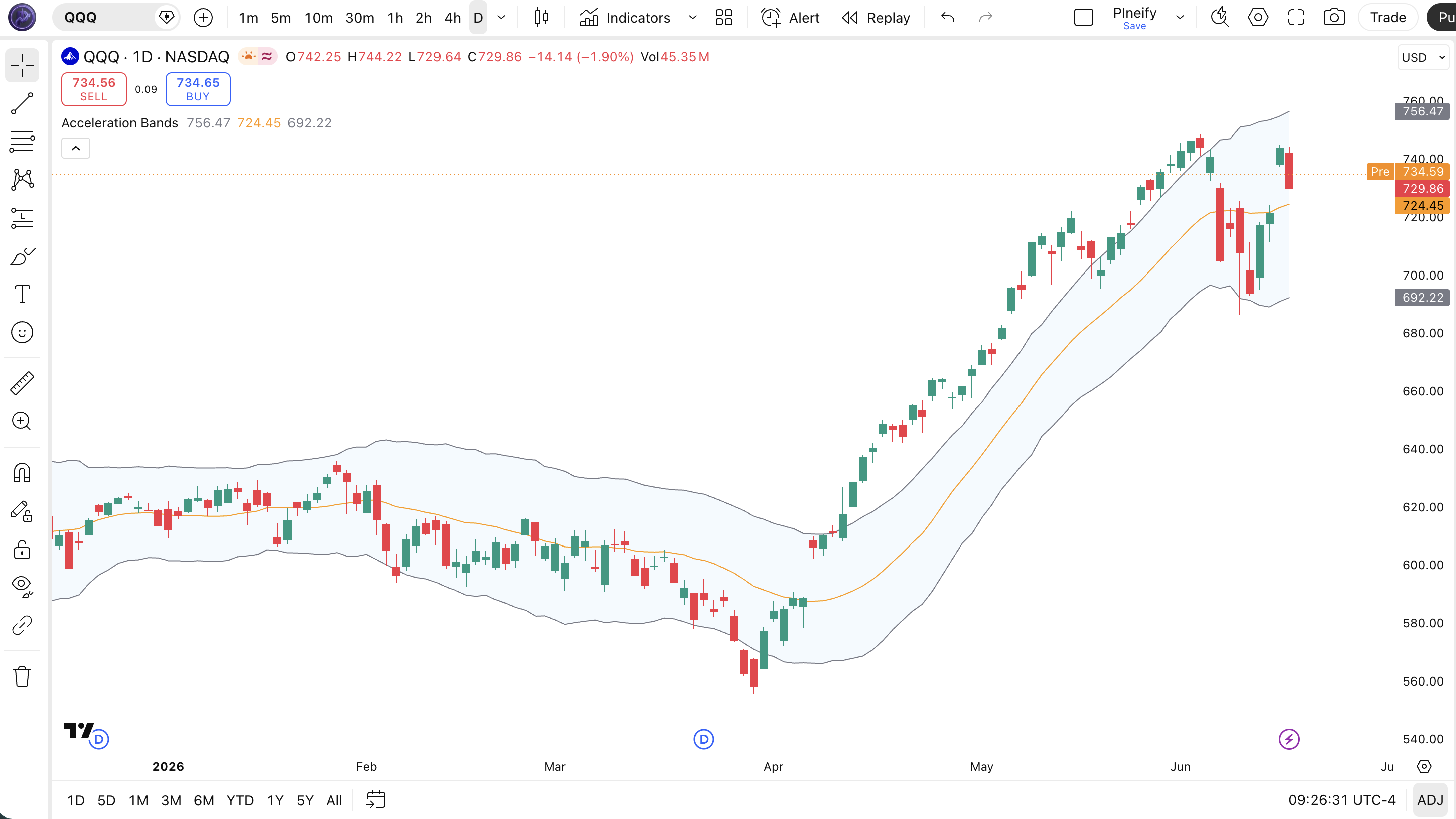The image size is (1456, 819).
Task: Click the 734.56 SELL button
Action: (x=94, y=89)
